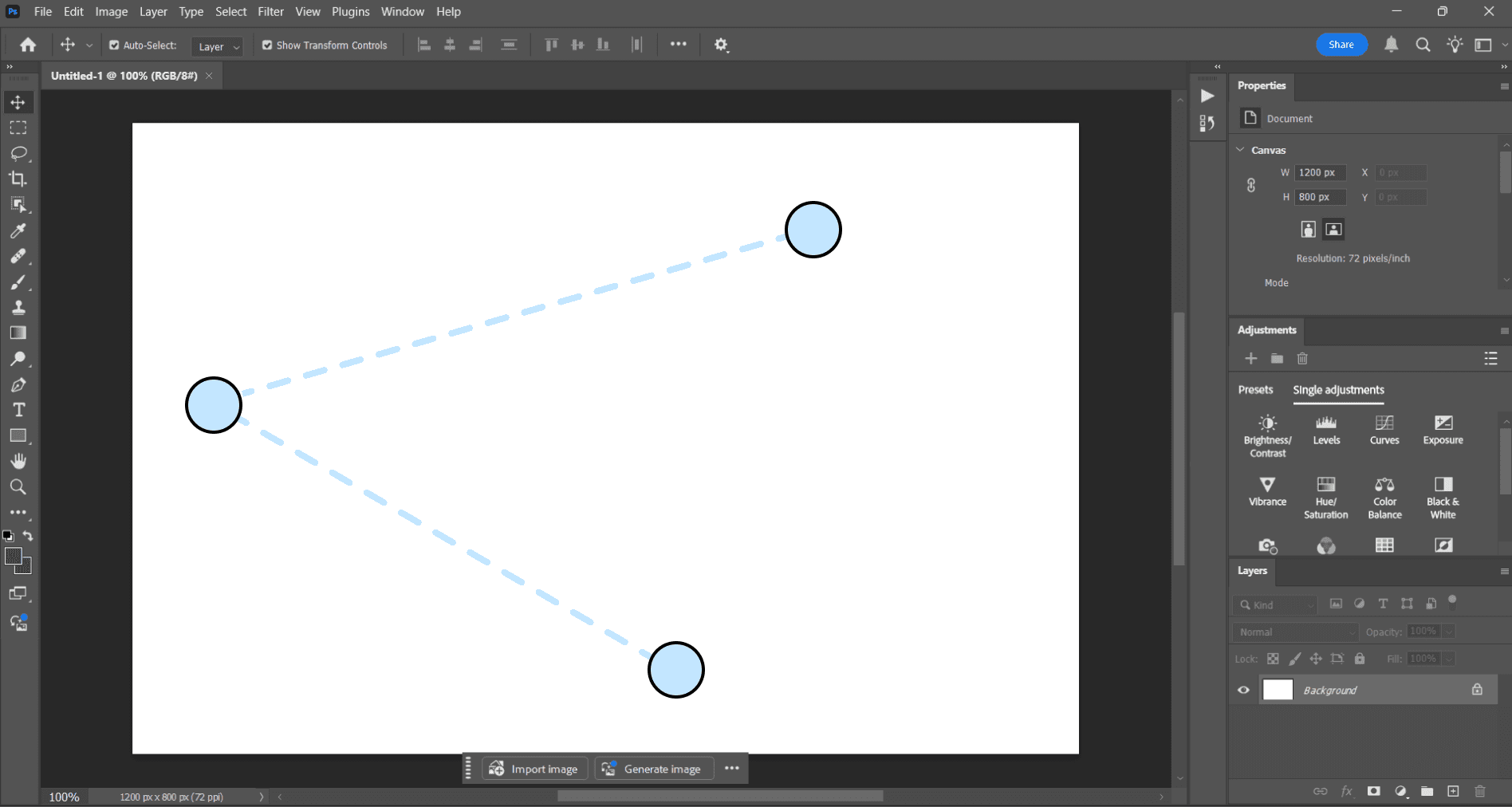Viewport: 1512px width, 807px height.
Task: Open the layer Fill dropdown
Action: 1449,659
